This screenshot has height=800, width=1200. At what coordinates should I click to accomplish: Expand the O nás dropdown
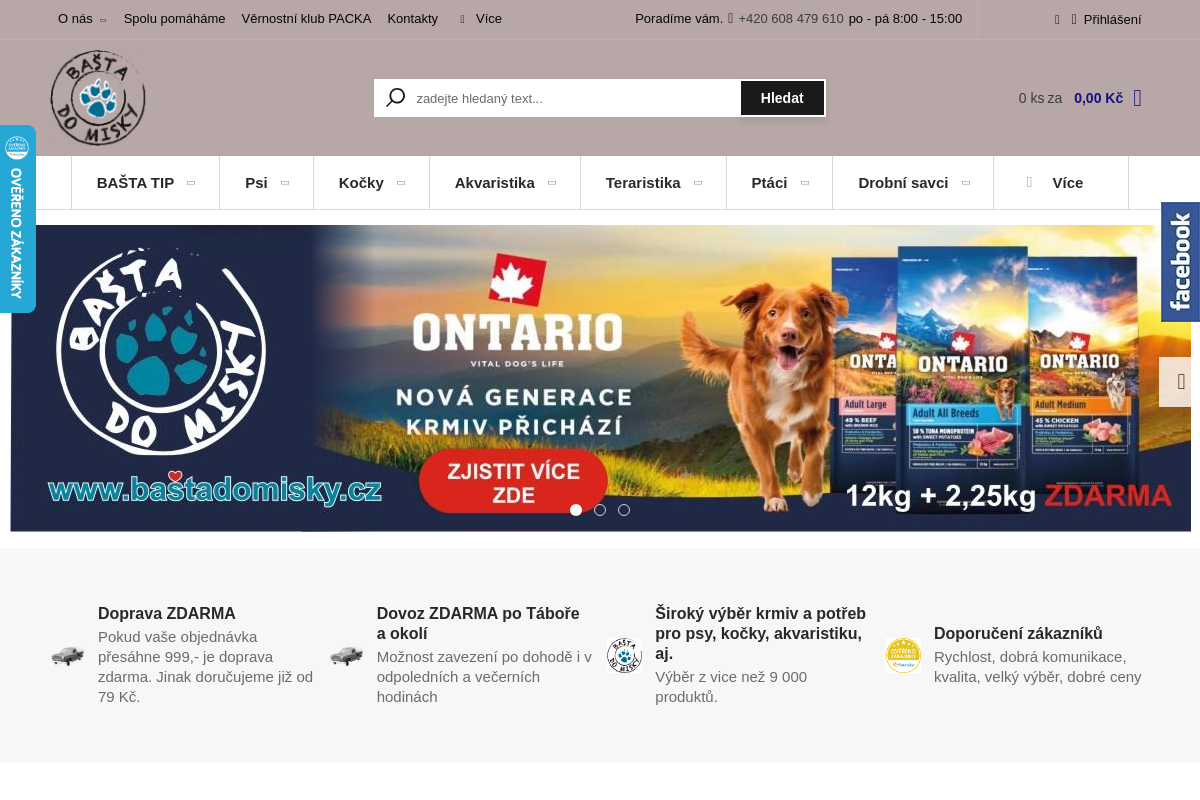[102, 20]
